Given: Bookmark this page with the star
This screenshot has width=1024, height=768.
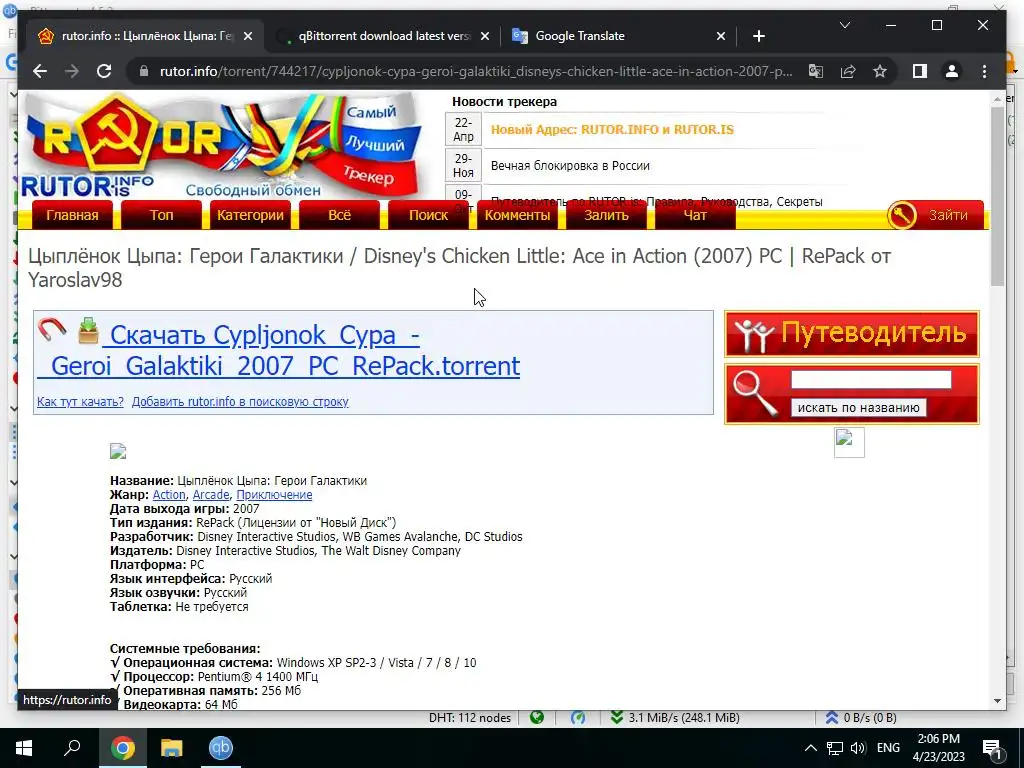Looking at the screenshot, I should [x=880, y=71].
